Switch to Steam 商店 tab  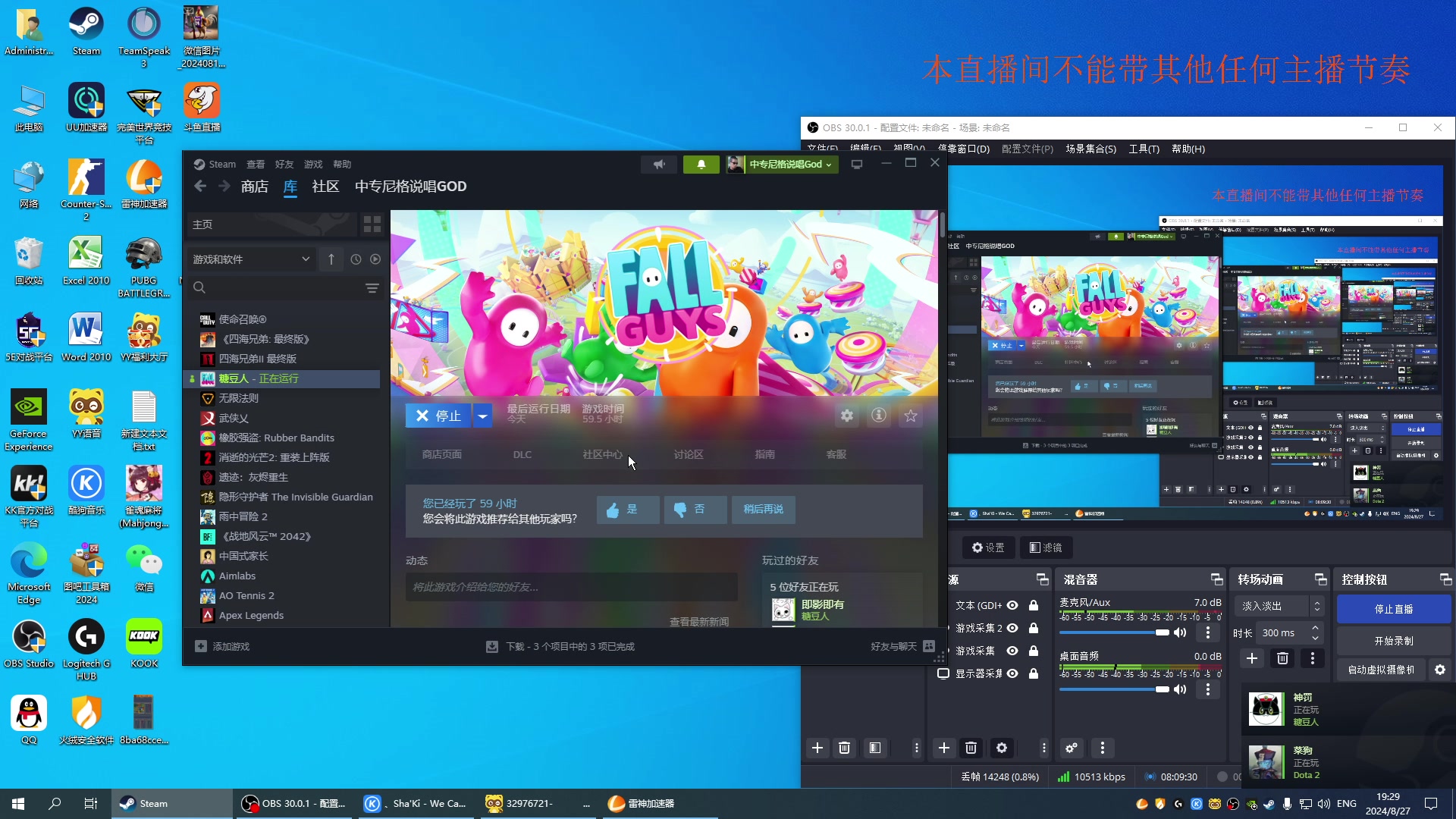(x=255, y=187)
